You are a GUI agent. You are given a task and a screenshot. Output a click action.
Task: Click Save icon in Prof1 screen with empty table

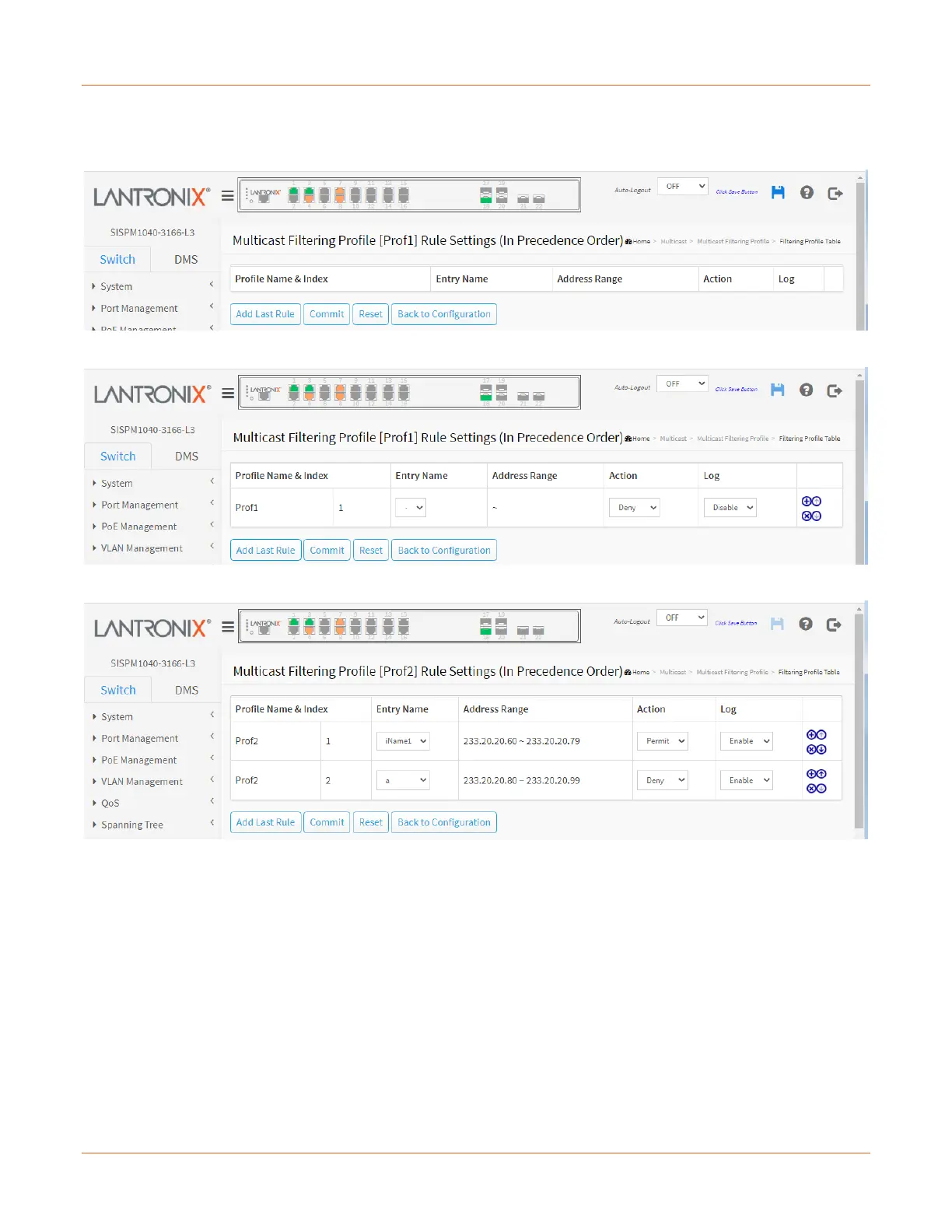click(x=778, y=192)
